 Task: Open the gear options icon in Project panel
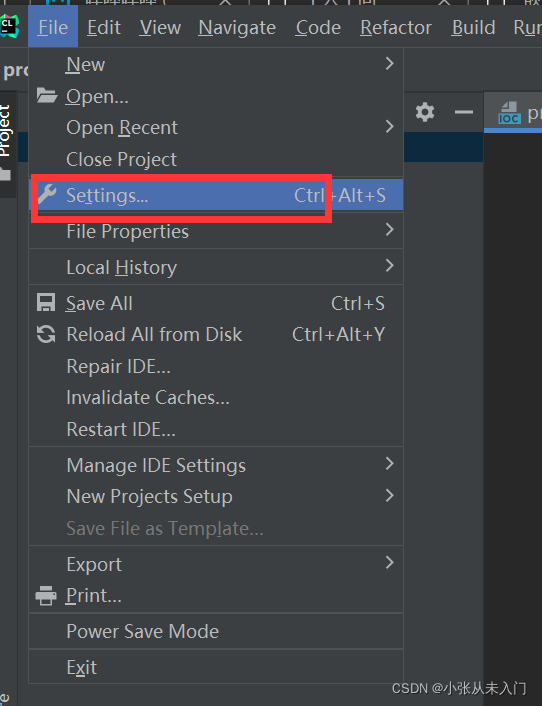click(x=425, y=112)
